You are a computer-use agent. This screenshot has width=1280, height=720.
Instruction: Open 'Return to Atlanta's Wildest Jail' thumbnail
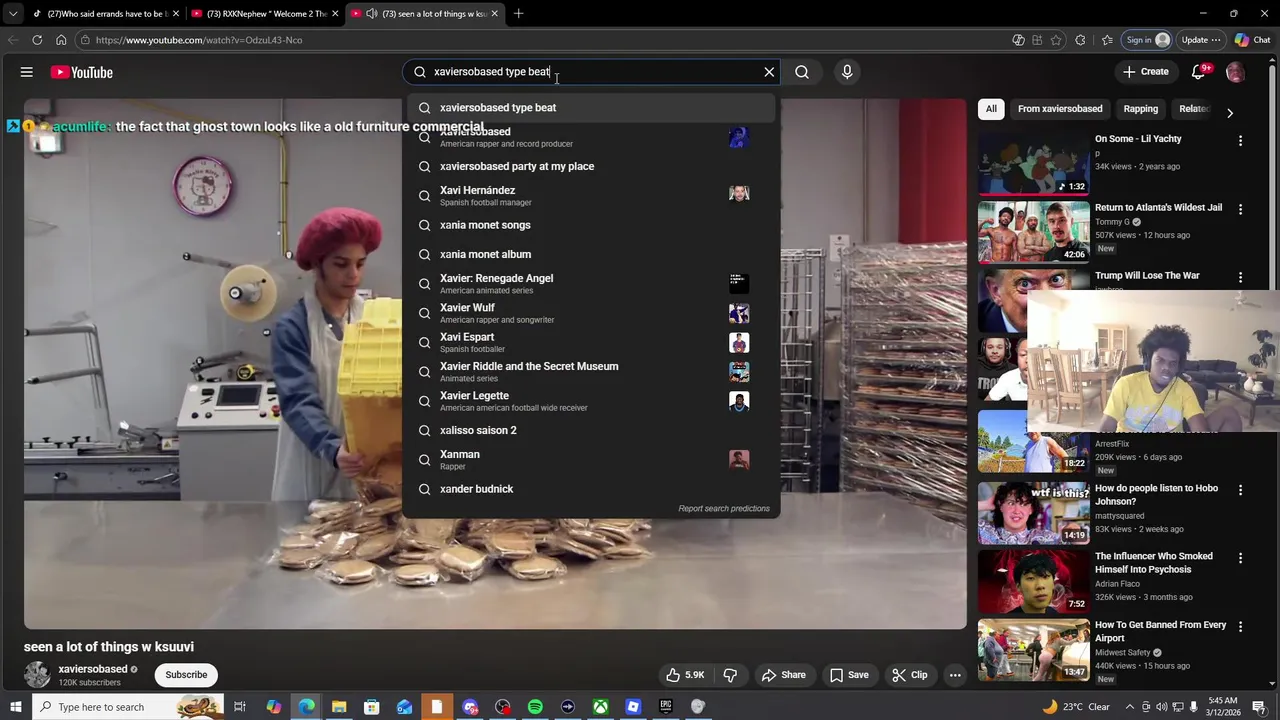click(1033, 232)
